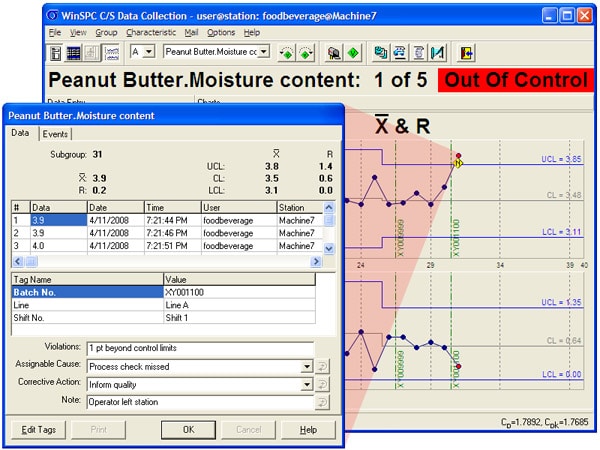The width and height of the screenshot is (600, 450).
Task: Click the exit door icon in toolbar
Action: [466, 51]
